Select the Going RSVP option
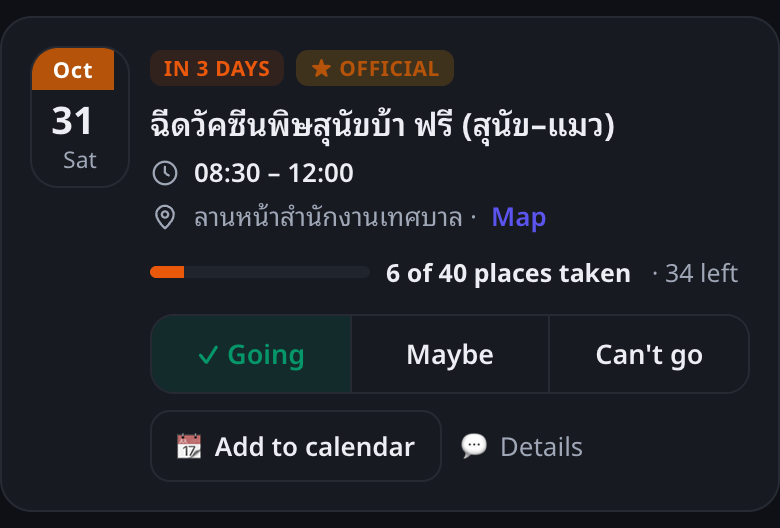780x528 pixels. pos(251,354)
